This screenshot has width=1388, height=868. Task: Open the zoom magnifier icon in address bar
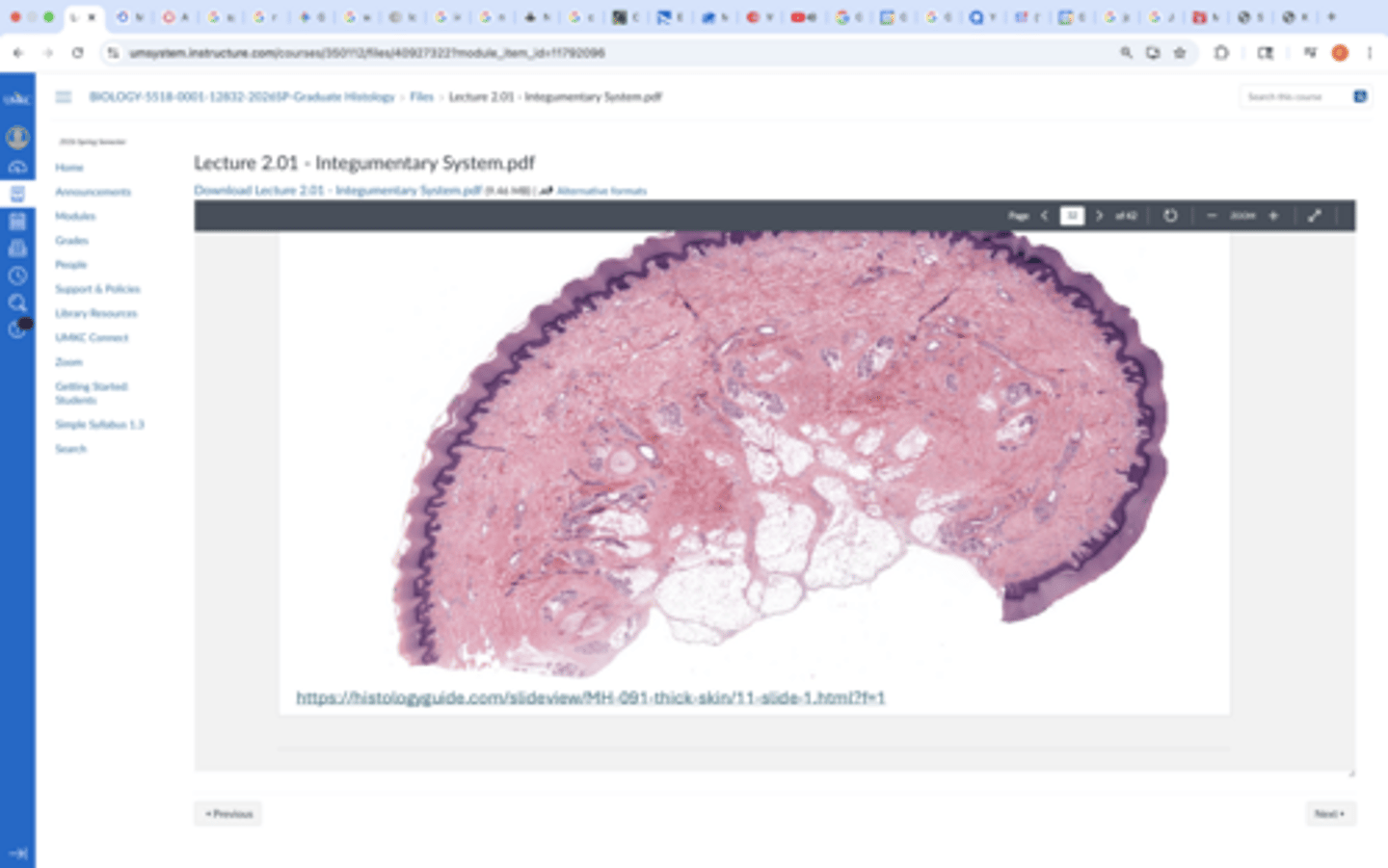(1126, 53)
